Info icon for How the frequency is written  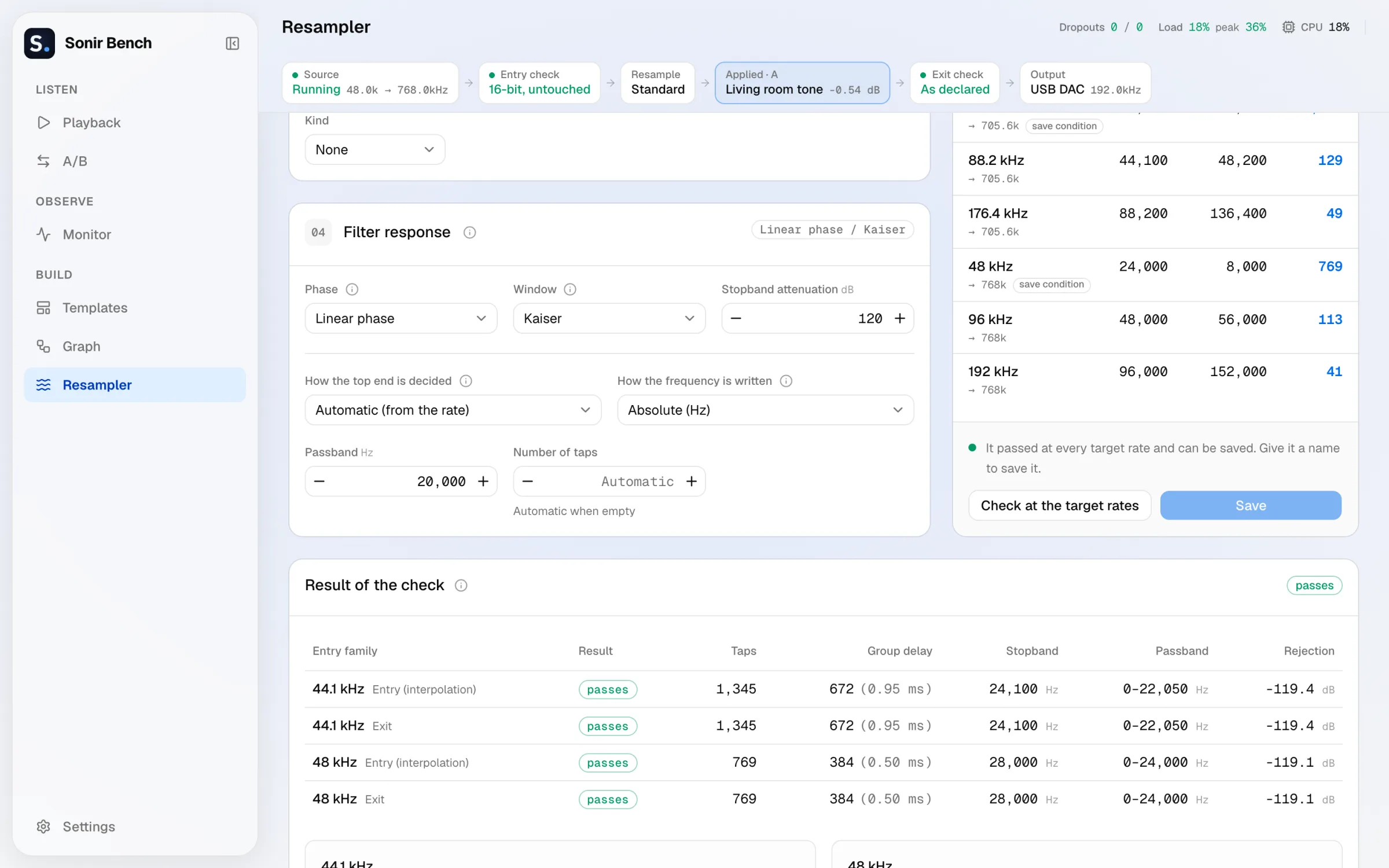pyautogui.click(x=786, y=381)
